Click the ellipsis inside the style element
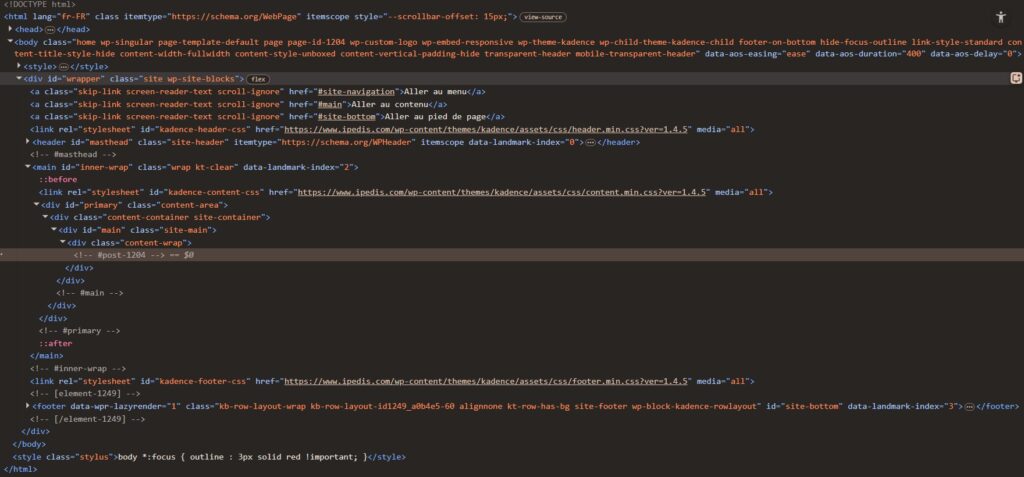Screen dimensions: 1024x477 pyautogui.click(x=63, y=66)
